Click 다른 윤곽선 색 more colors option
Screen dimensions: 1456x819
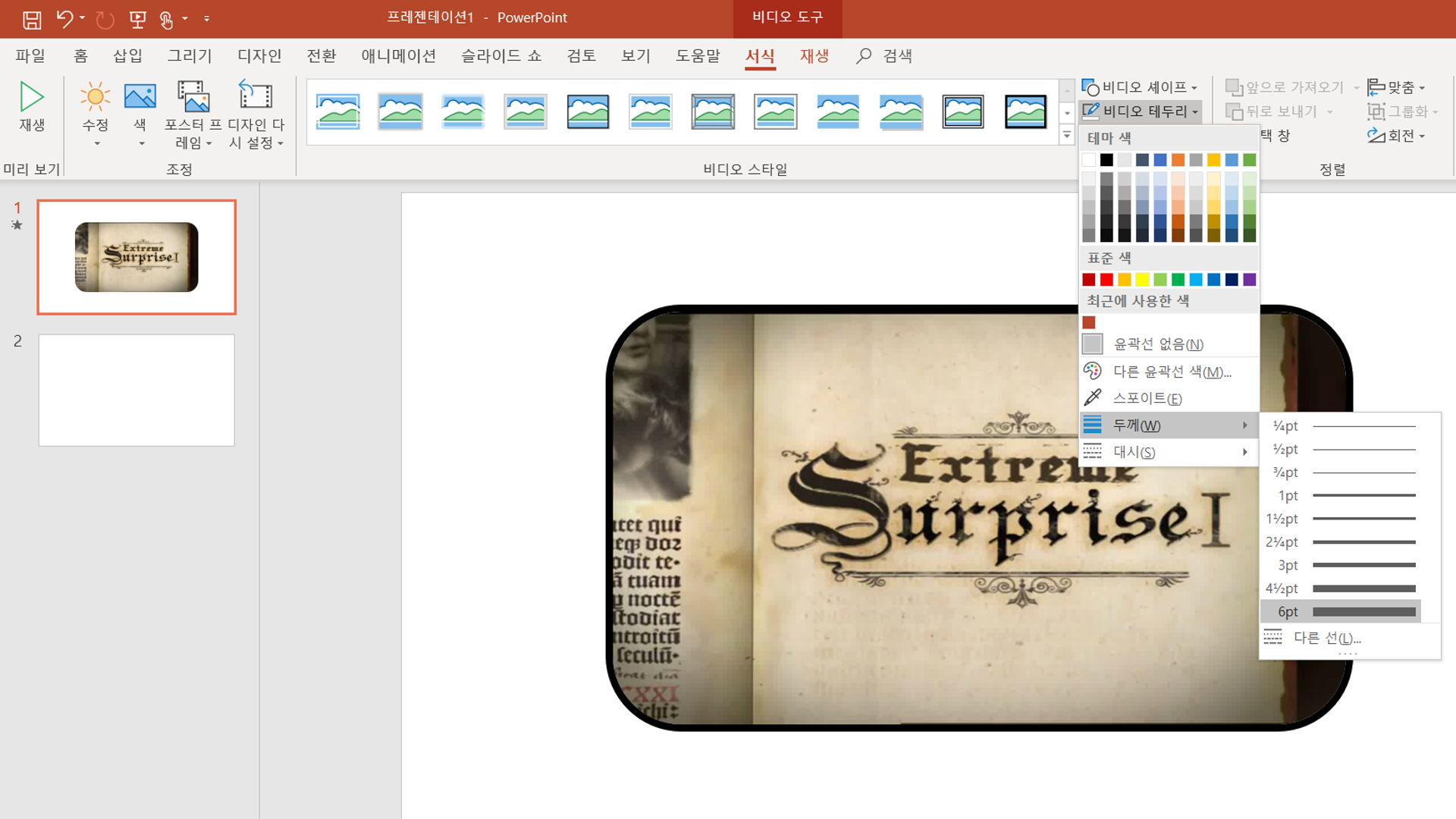click(x=1172, y=372)
